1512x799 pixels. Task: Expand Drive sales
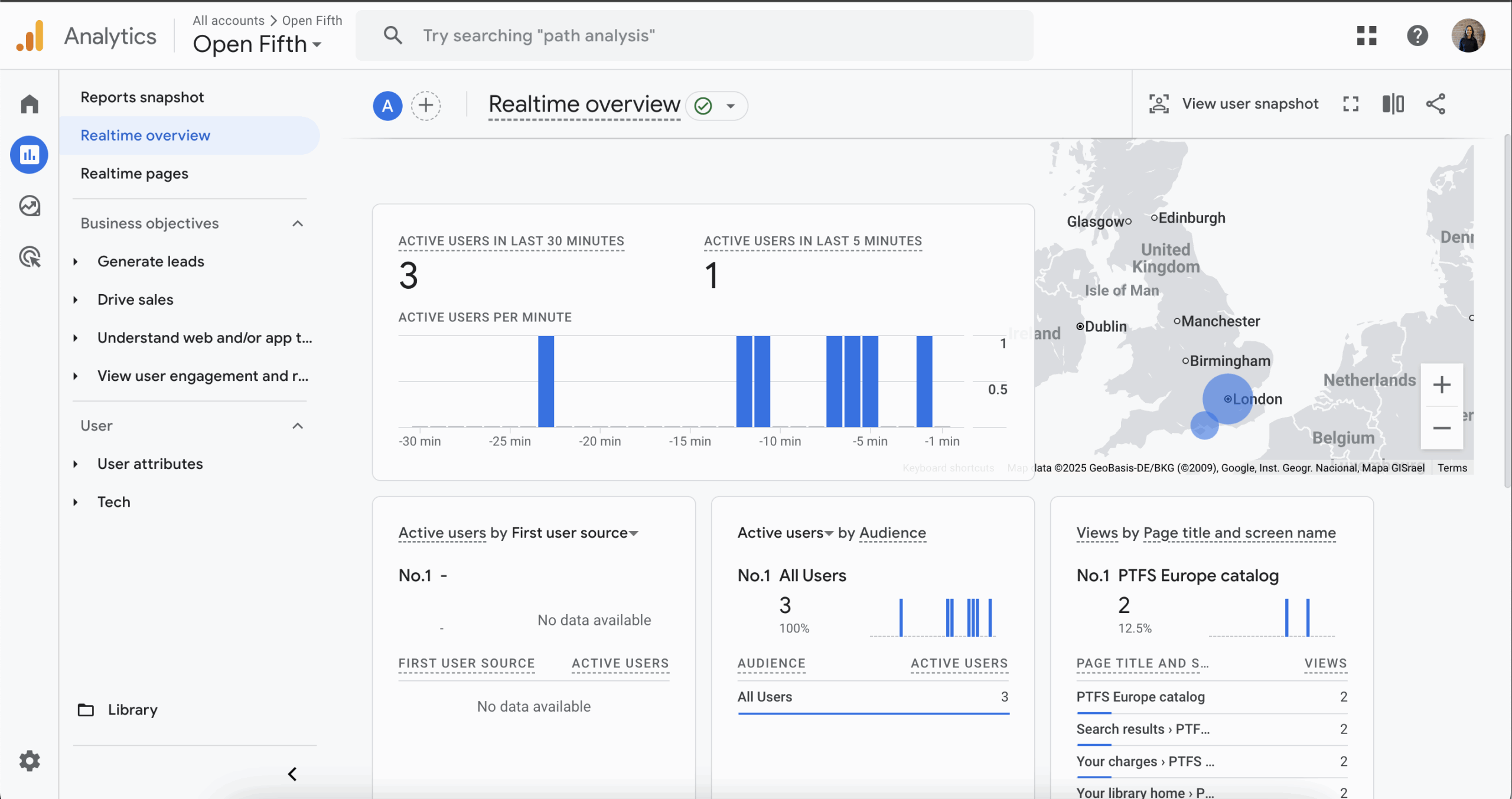tap(75, 300)
